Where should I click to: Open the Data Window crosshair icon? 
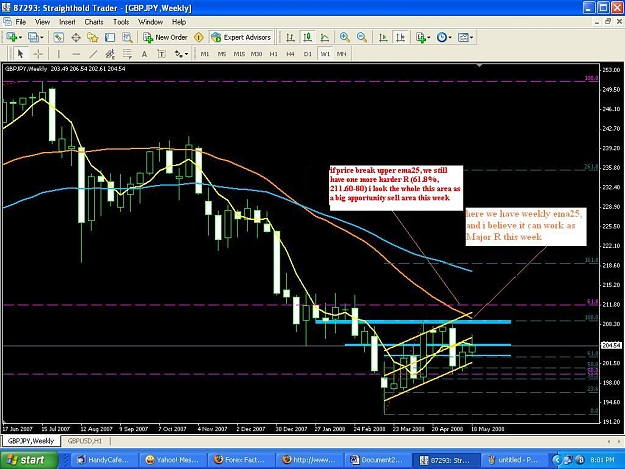point(76,37)
